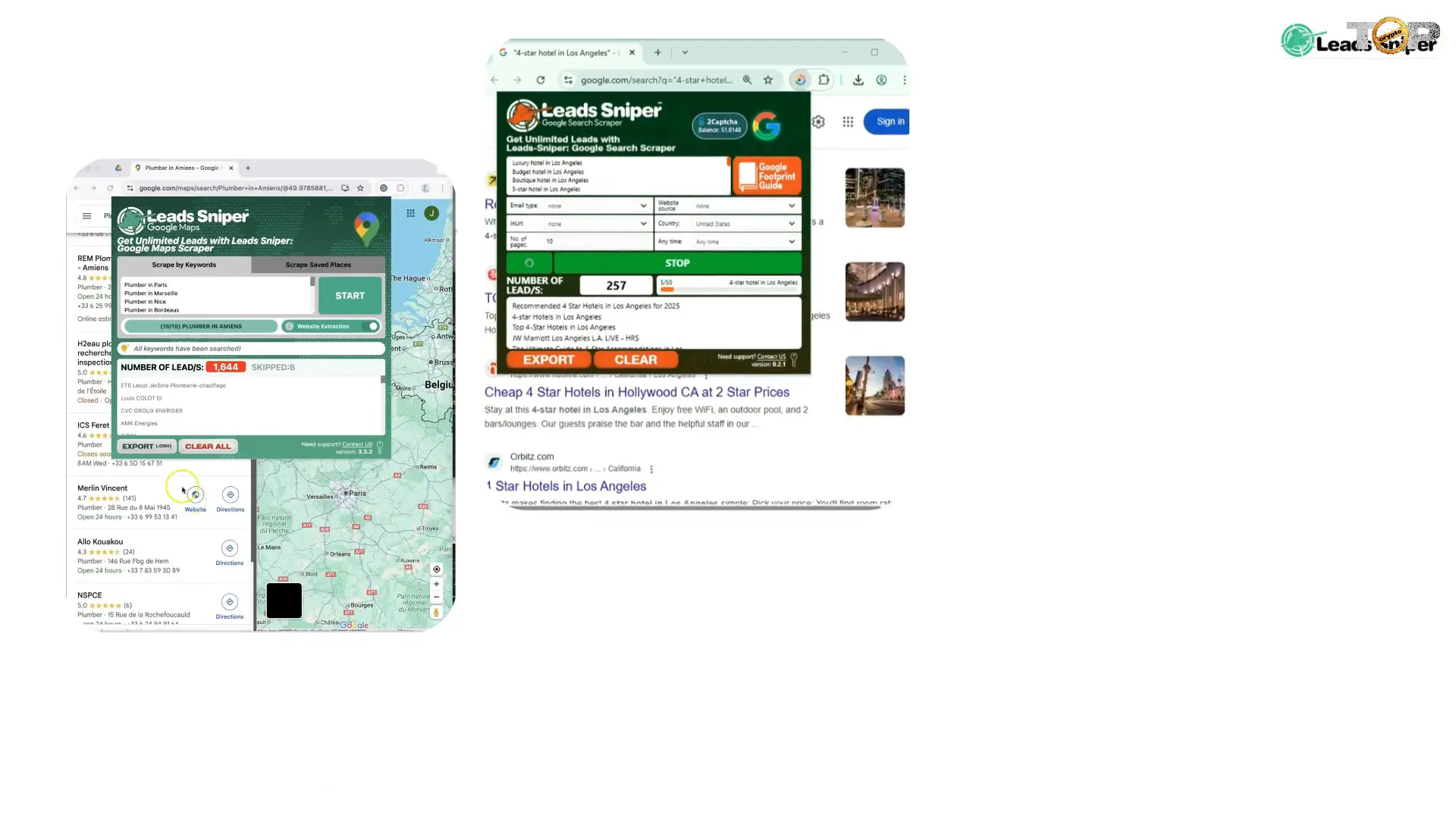
Task: Open downloads in the Search browser
Action: (x=858, y=80)
